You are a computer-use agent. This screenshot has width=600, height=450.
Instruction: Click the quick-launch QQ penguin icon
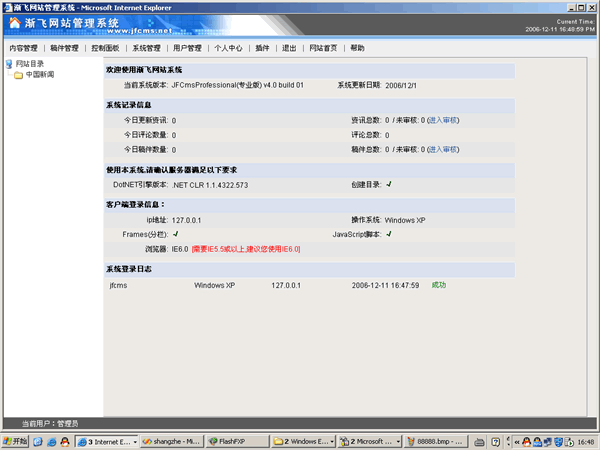point(65,442)
